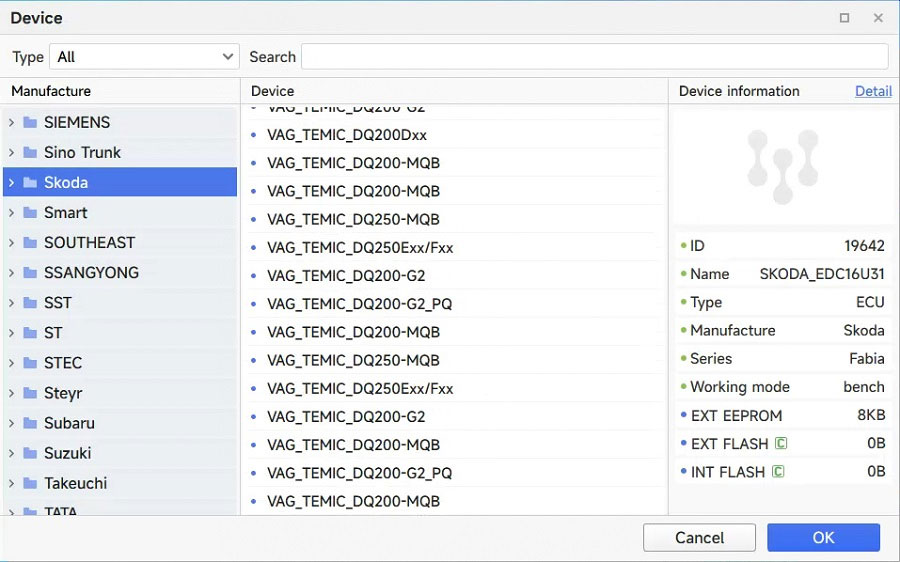Click the Smart folder icon
This screenshot has width=900, height=562.
pos(30,213)
